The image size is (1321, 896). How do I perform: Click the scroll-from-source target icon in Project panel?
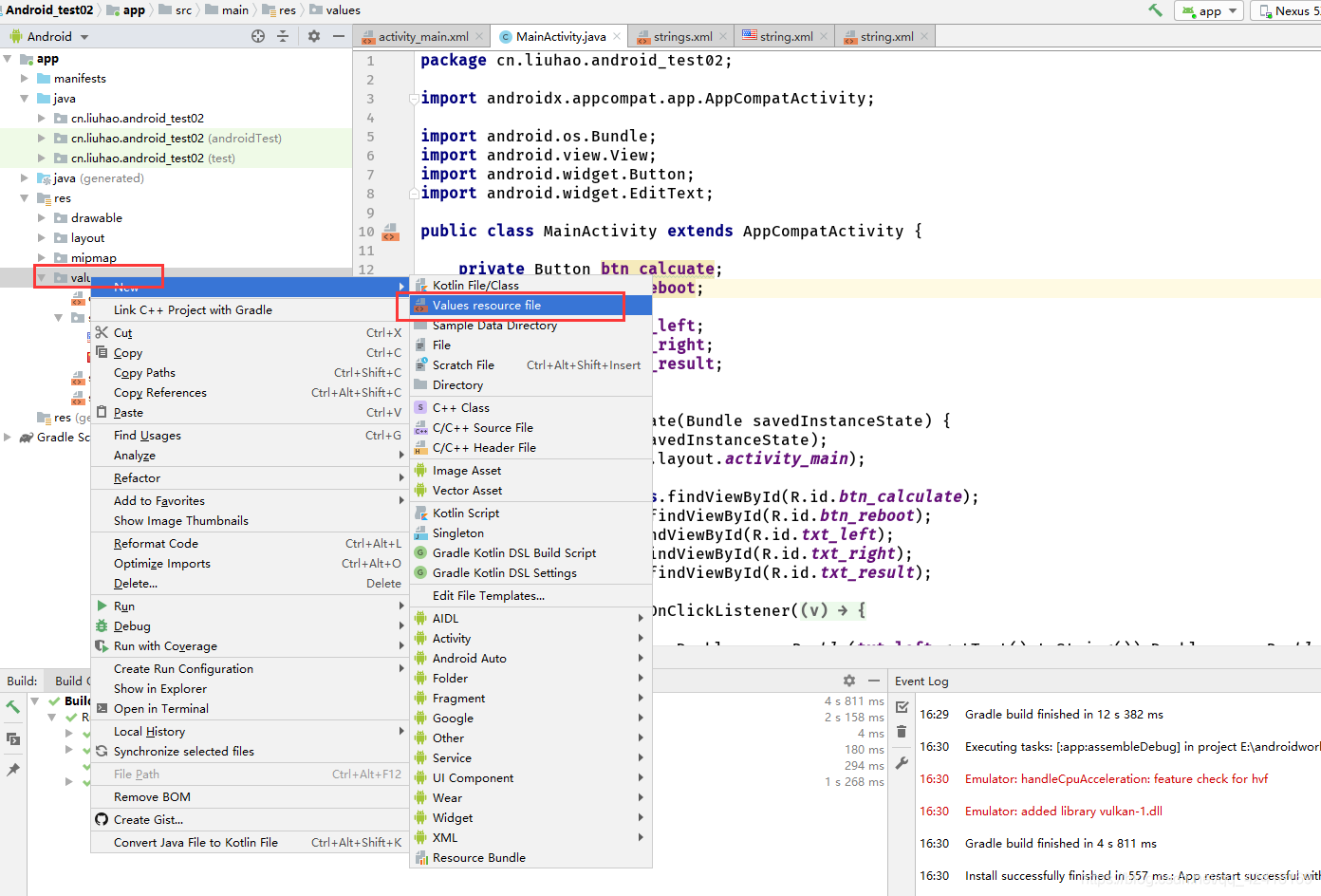258,36
